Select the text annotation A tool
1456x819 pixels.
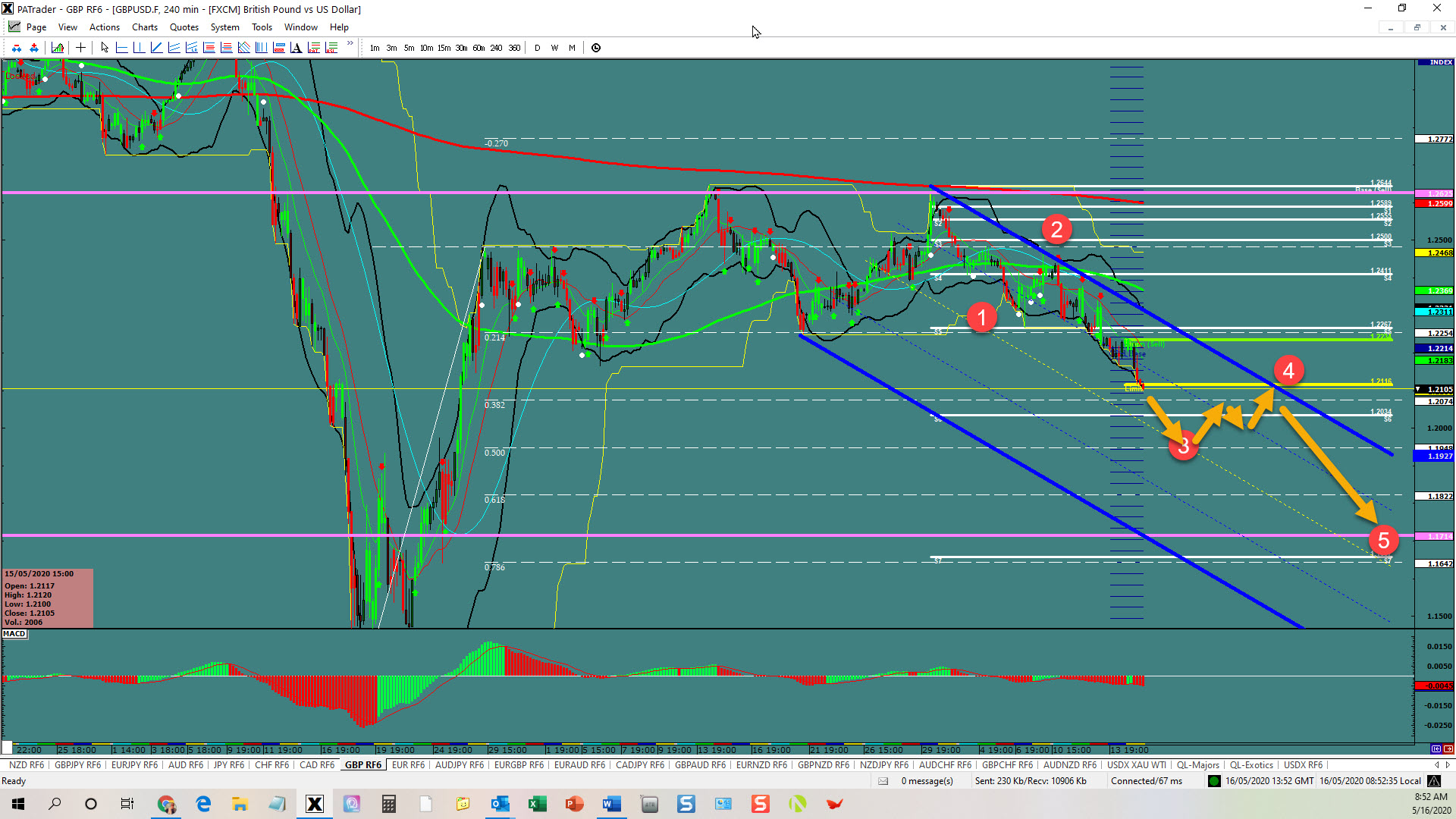click(296, 48)
